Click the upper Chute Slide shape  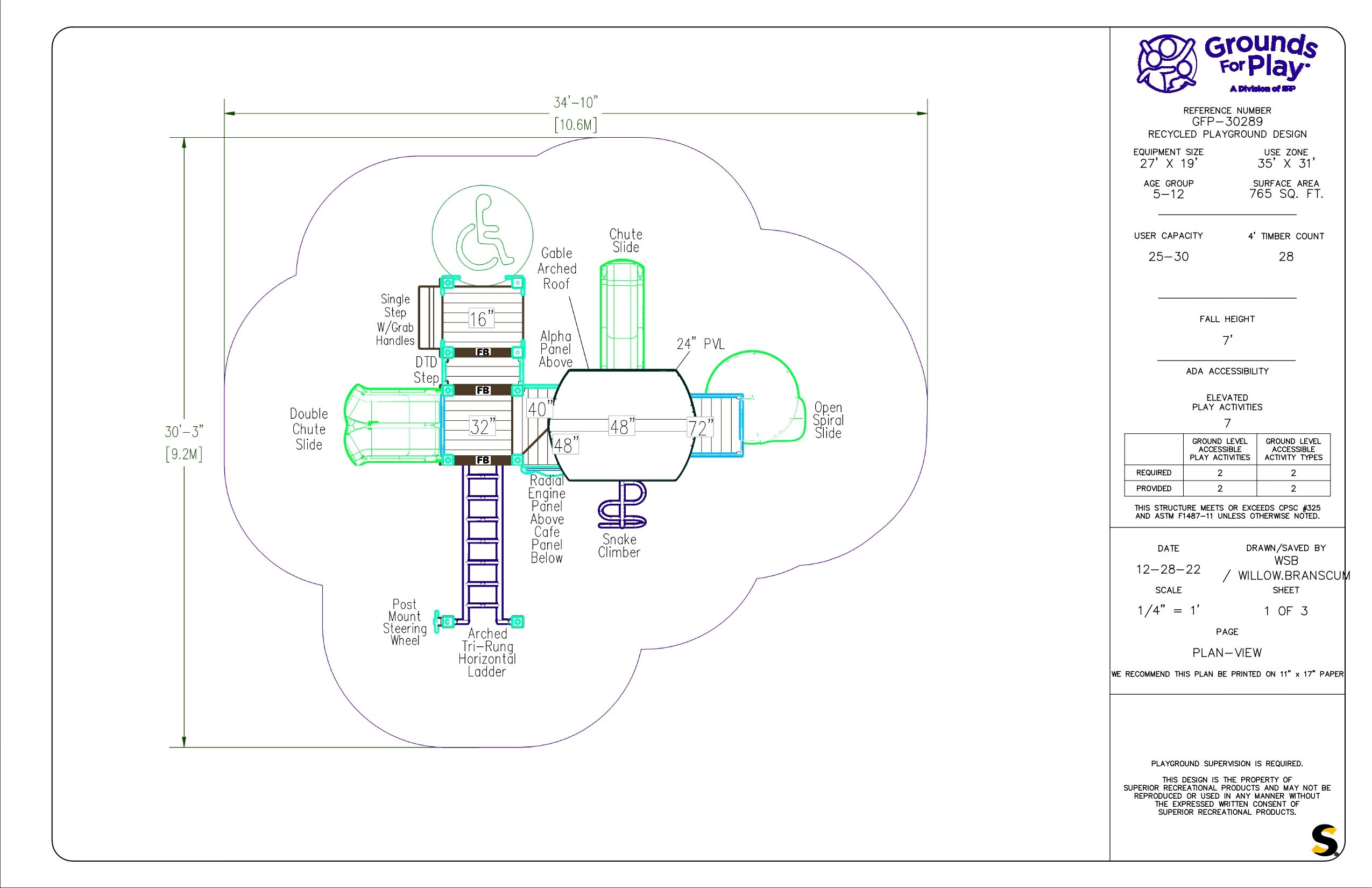(621, 314)
